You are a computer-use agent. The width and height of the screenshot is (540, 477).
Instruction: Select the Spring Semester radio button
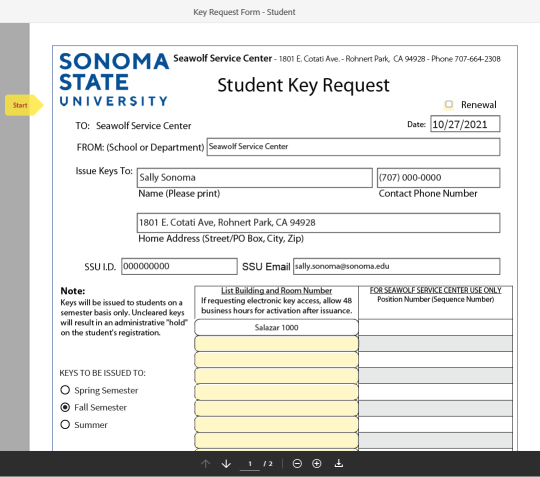(65, 390)
